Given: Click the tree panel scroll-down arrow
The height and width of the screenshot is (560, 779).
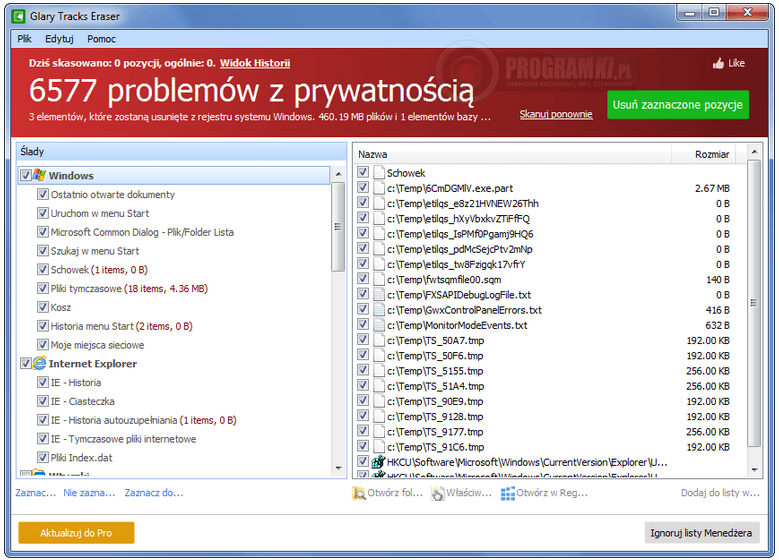Looking at the screenshot, I should [x=338, y=468].
